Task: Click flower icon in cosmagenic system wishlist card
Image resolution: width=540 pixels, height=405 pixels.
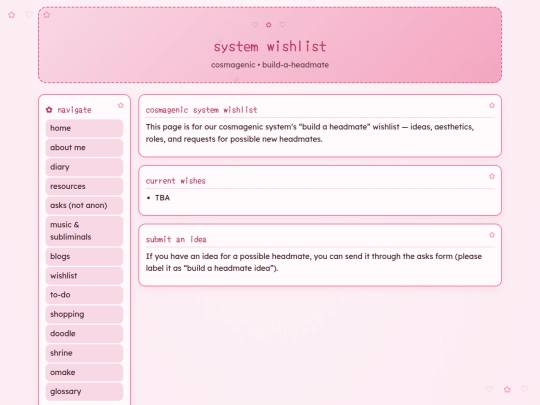Action: [492, 105]
